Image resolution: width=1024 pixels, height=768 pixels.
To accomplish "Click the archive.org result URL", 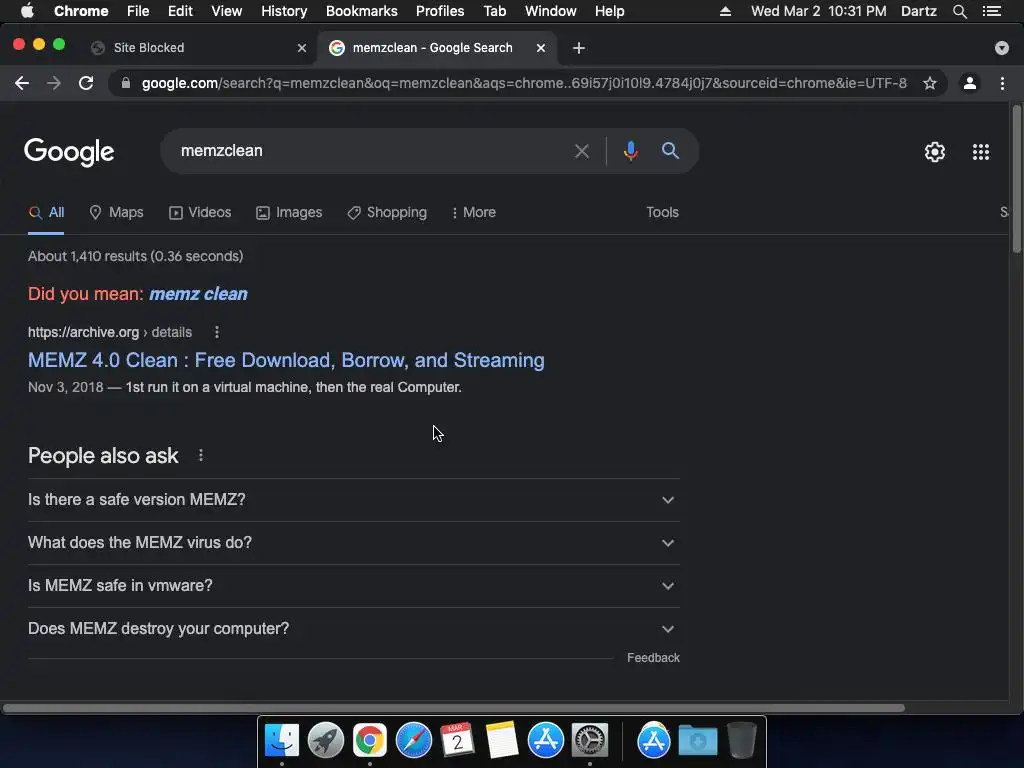I will pyautogui.click(x=110, y=332).
